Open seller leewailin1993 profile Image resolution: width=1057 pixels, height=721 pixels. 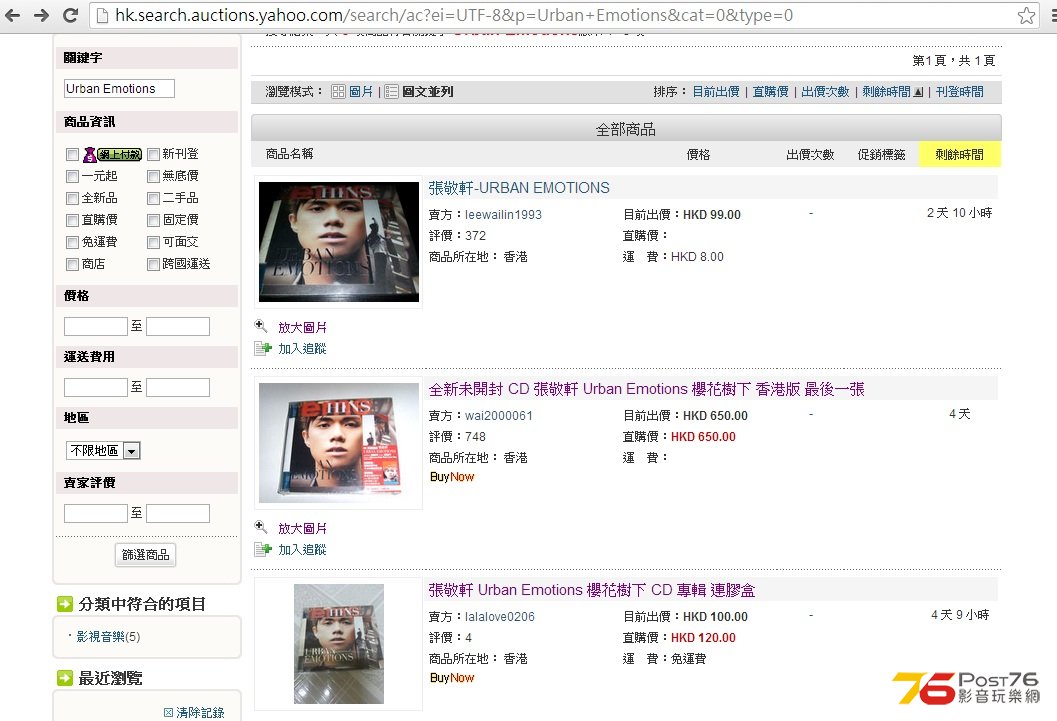[503, 215]
